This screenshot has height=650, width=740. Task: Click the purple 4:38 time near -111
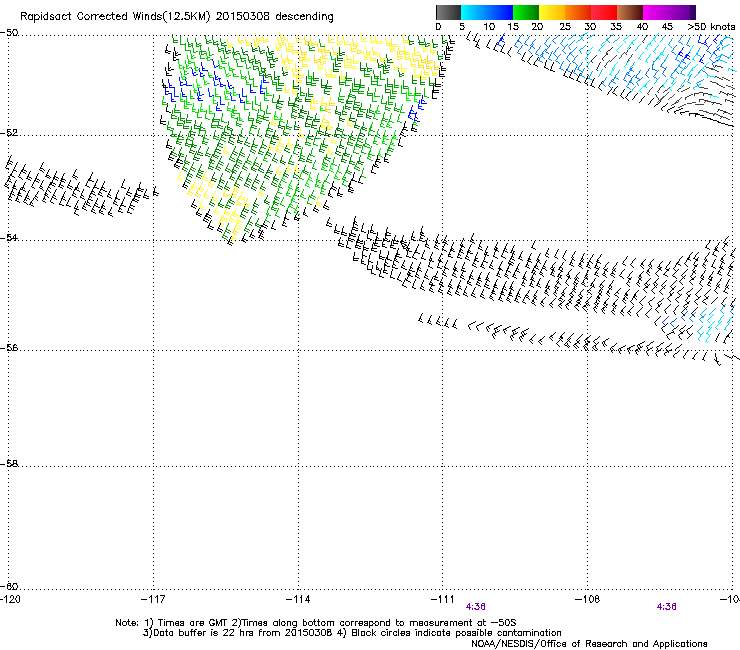point(475,607)
